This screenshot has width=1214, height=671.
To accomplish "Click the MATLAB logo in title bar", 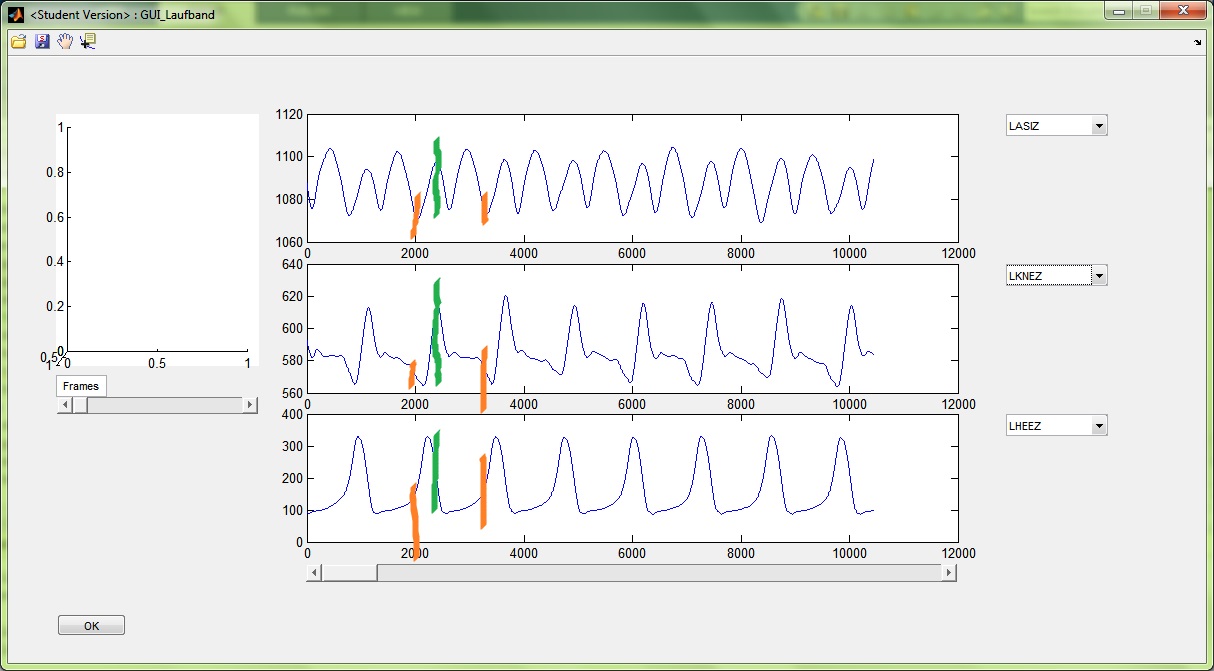I will pos(15,15).
